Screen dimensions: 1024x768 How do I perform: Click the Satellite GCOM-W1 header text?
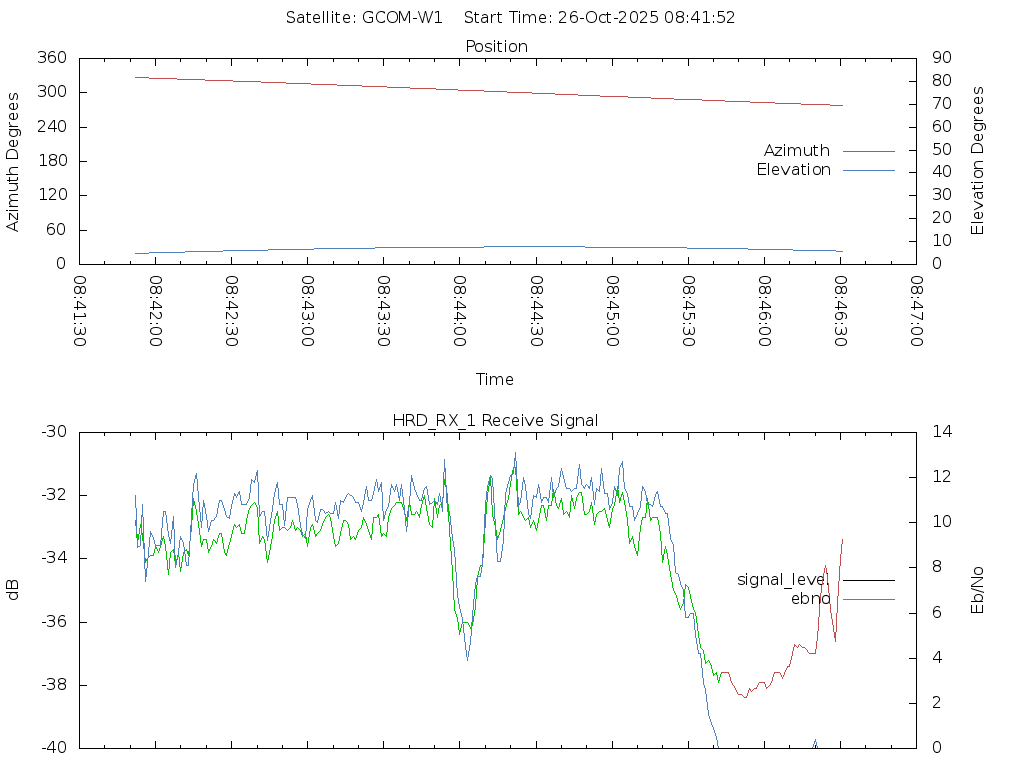click(x=364, y=18)
